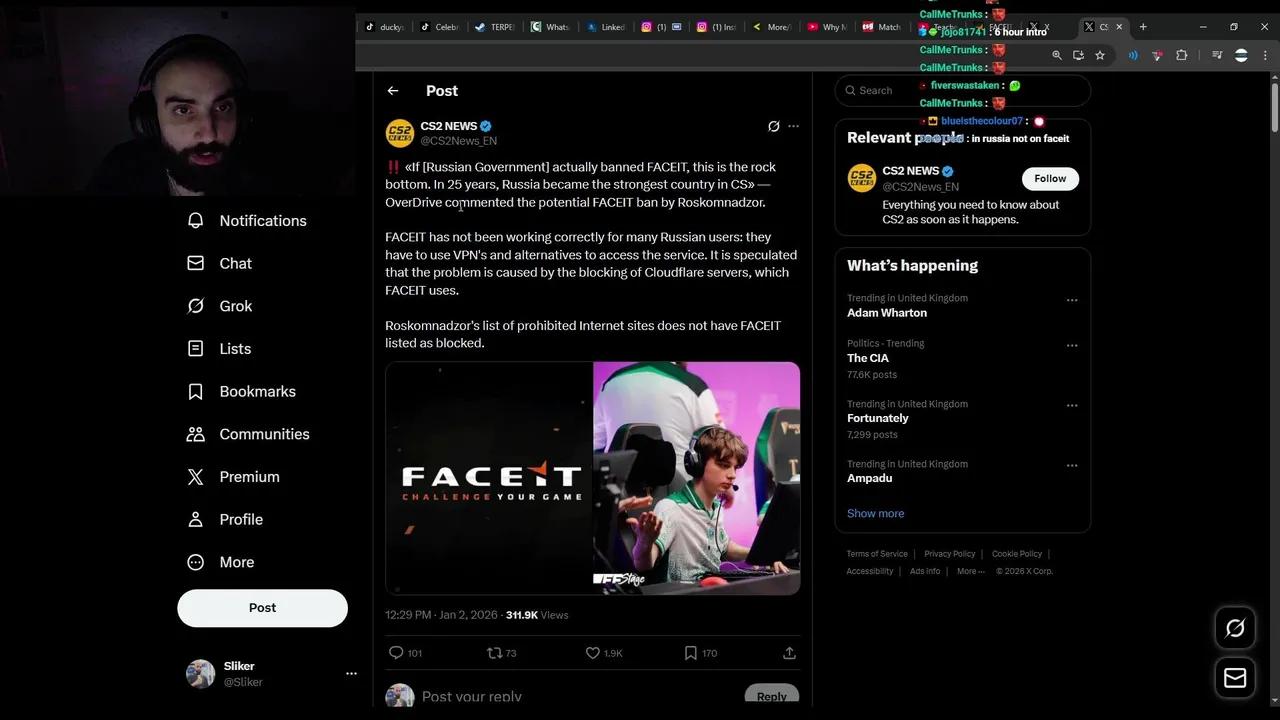Open the Adam Wharton trending topic

coord(887,313)
